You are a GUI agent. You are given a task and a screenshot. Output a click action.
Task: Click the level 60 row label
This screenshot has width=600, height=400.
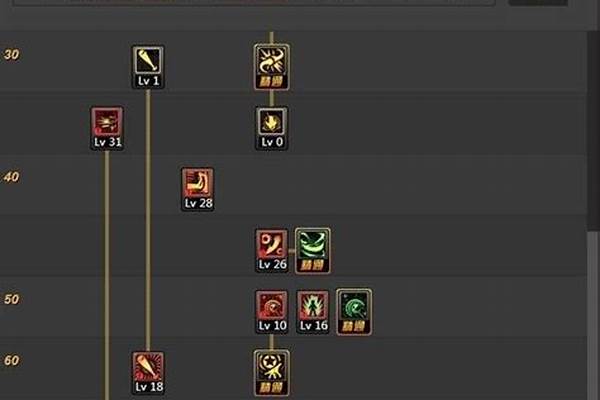(11, 361)
